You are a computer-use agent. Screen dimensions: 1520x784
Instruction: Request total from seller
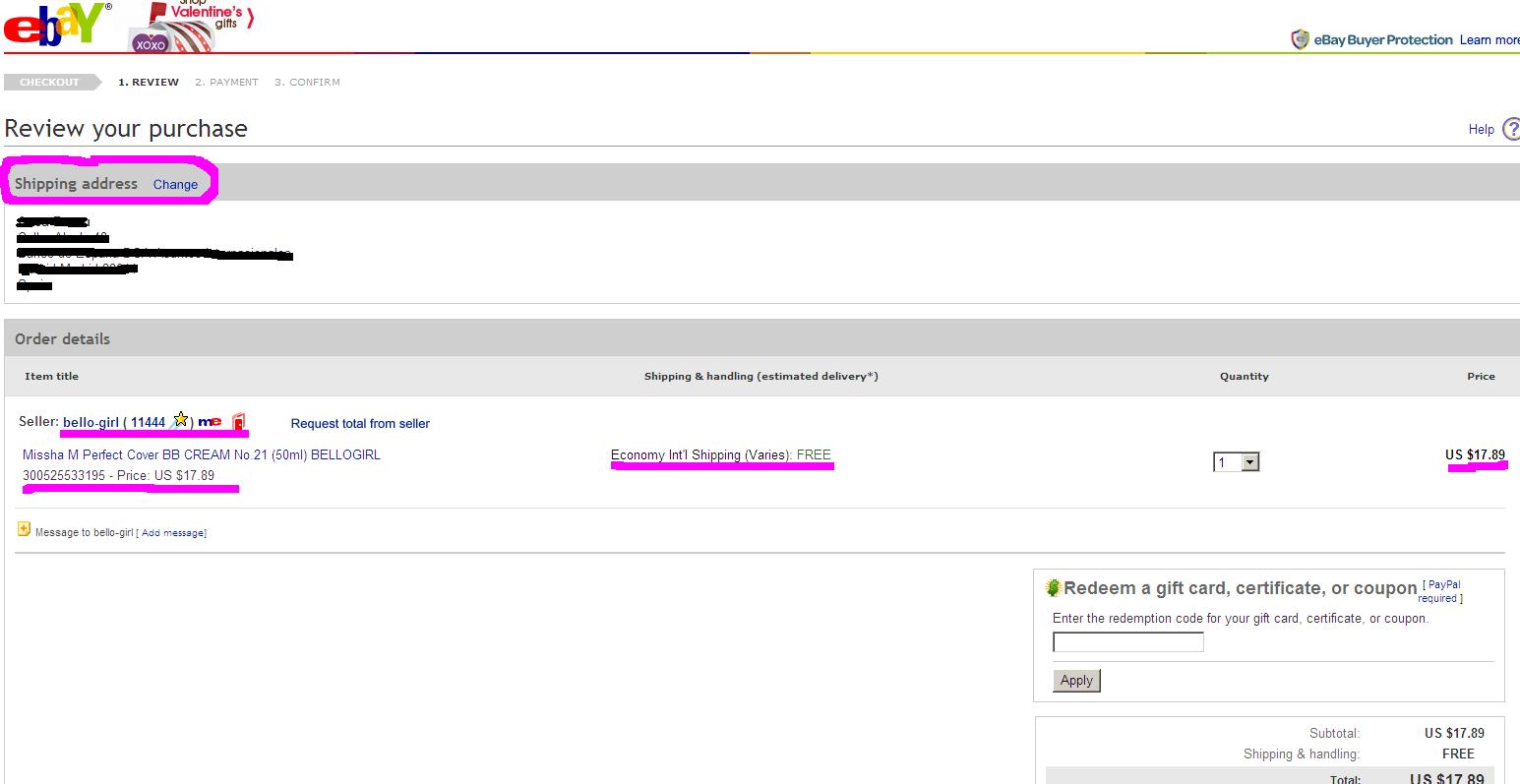click(x=360, y=424)
